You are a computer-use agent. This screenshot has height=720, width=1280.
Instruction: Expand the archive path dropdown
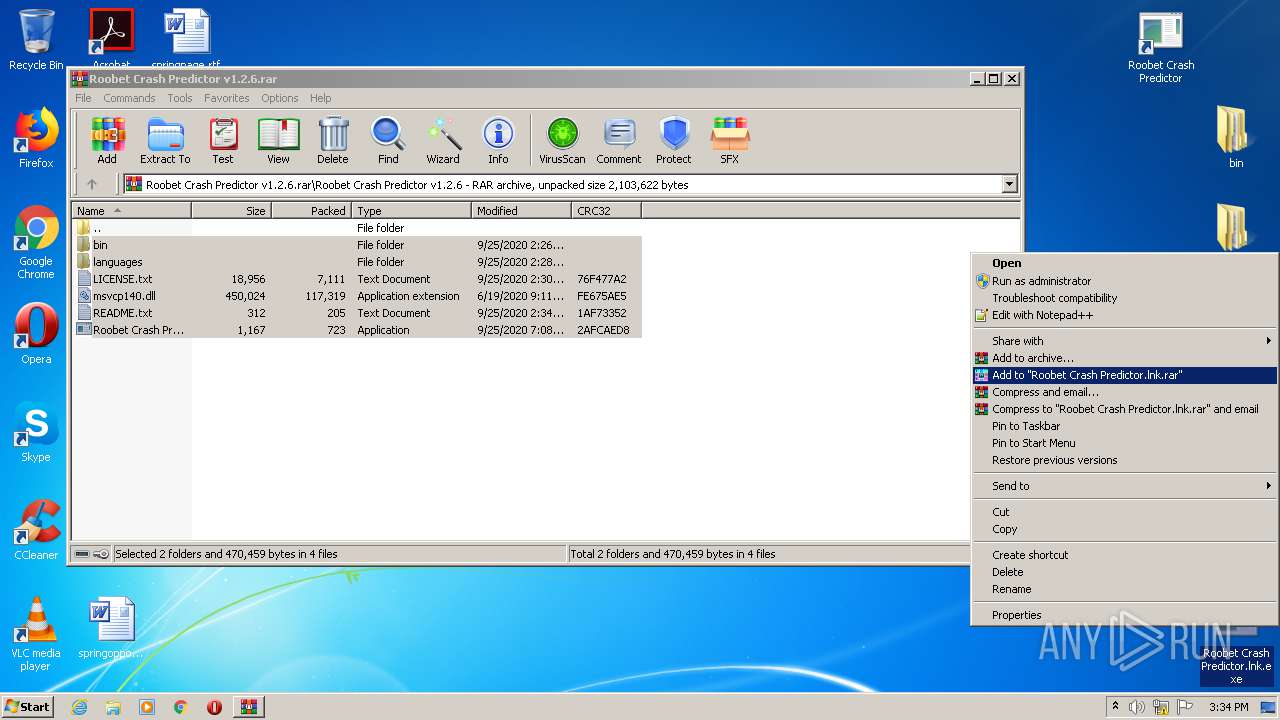point(1009,184)
